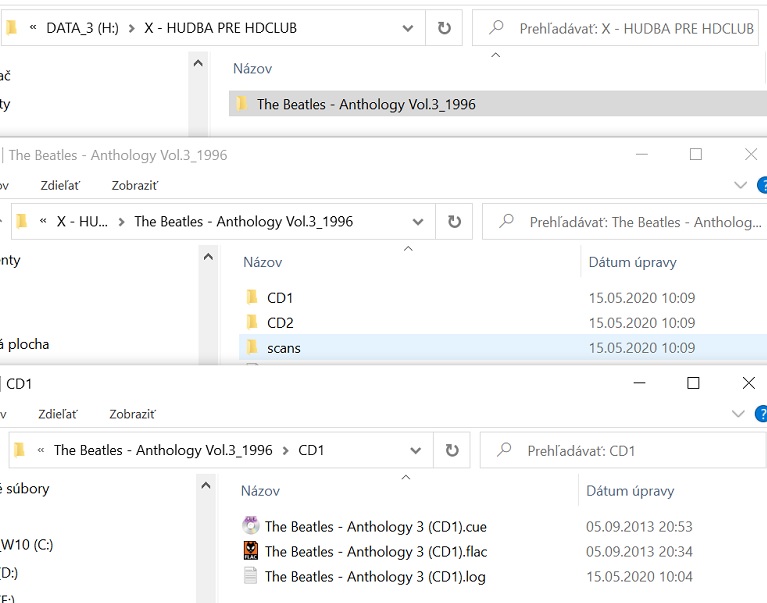Close the CD1 window
The height and width of the screenshot is (603, 767).
pos(748,383)
